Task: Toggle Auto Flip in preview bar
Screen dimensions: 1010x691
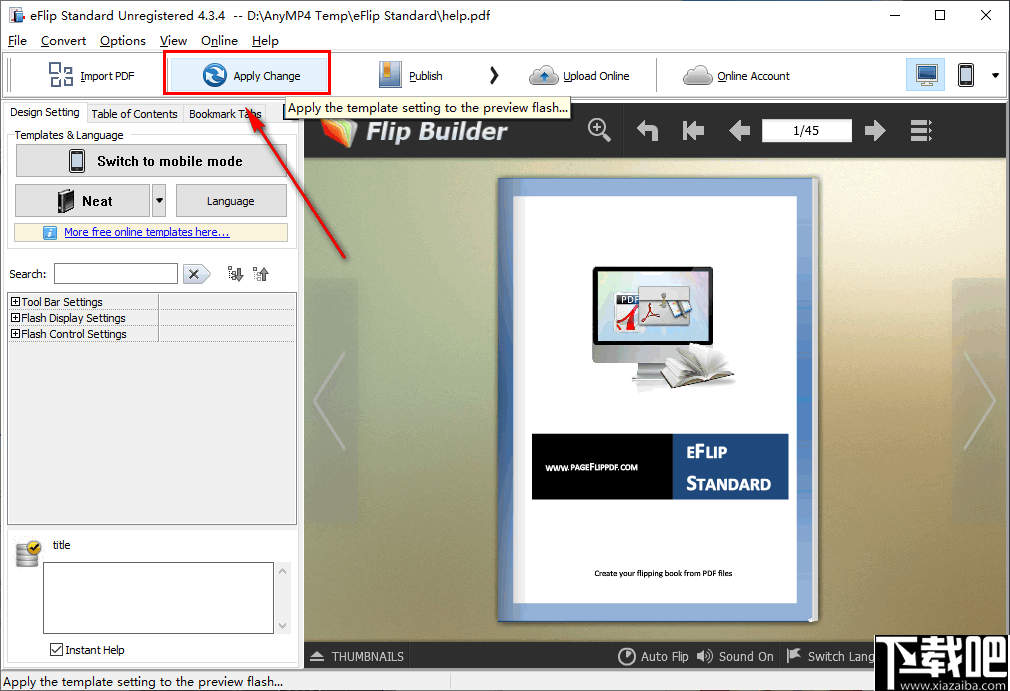Action: click(653, 656)
